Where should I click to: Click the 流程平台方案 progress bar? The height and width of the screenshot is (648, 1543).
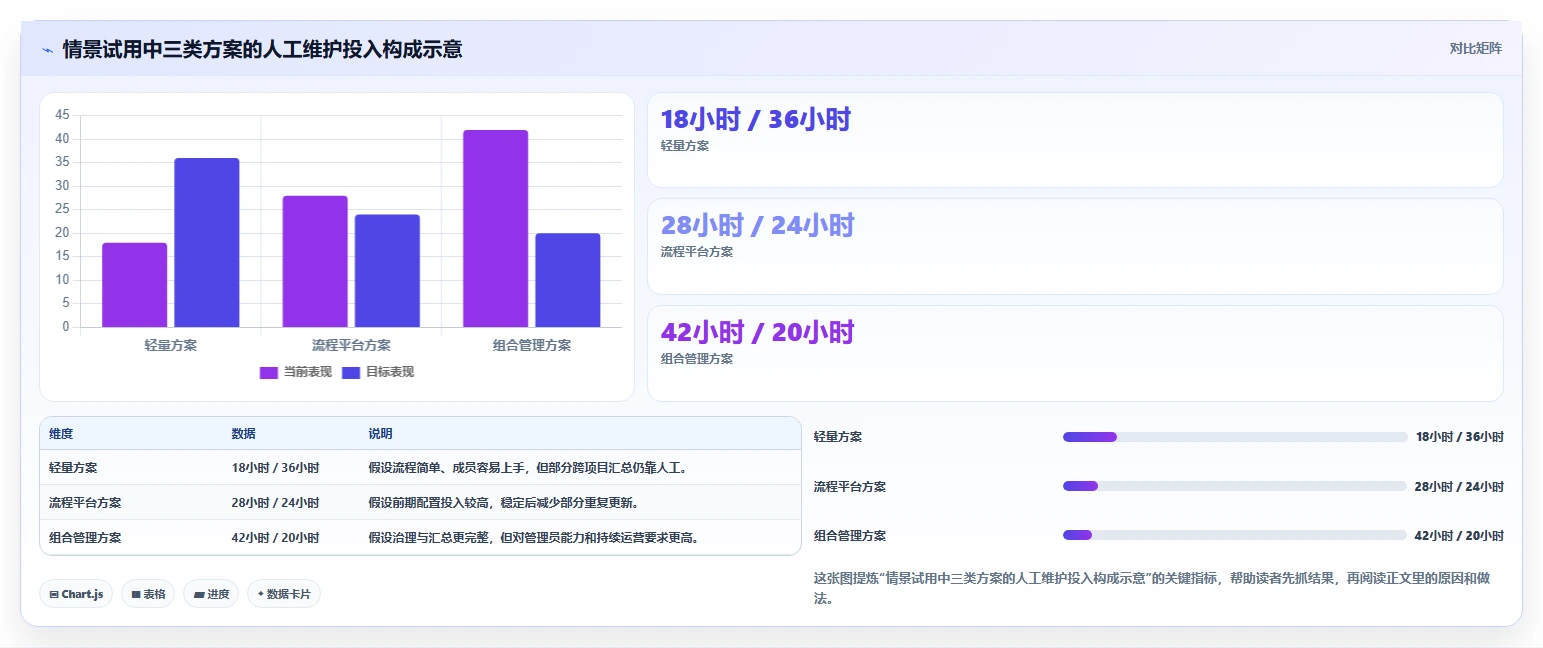(x=1235, y=486)
